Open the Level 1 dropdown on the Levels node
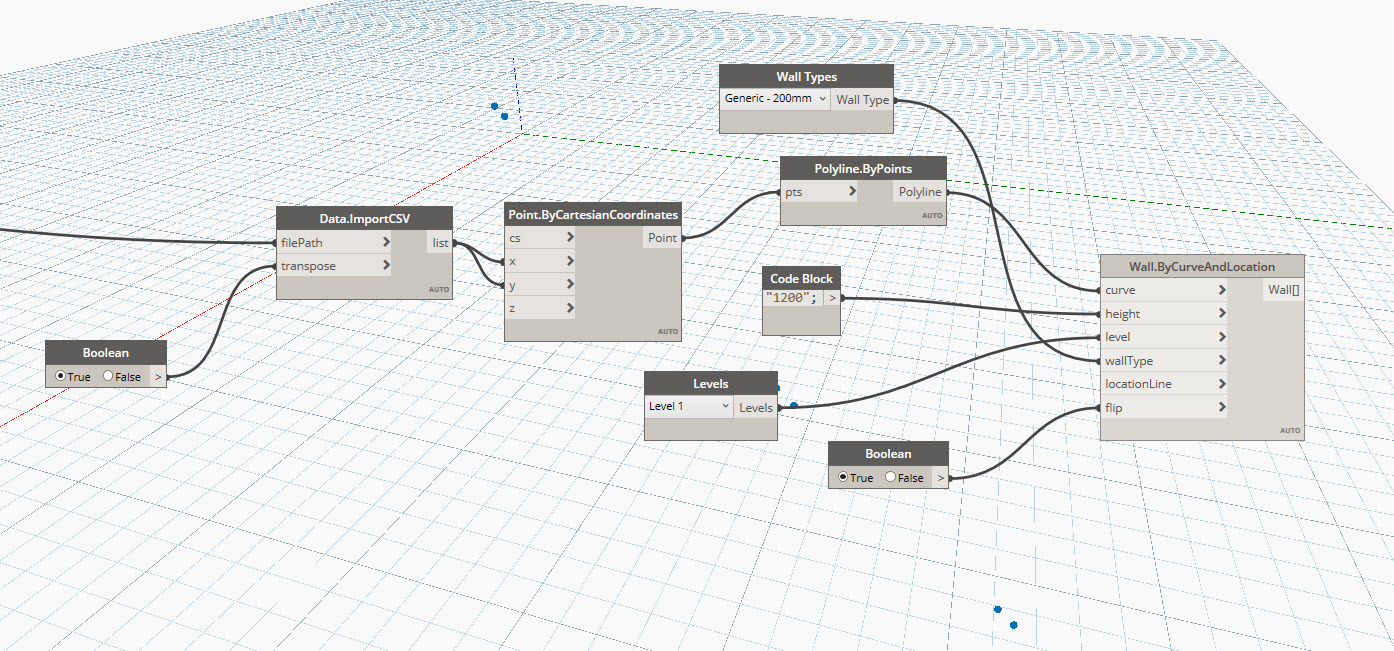 (688, 407)
